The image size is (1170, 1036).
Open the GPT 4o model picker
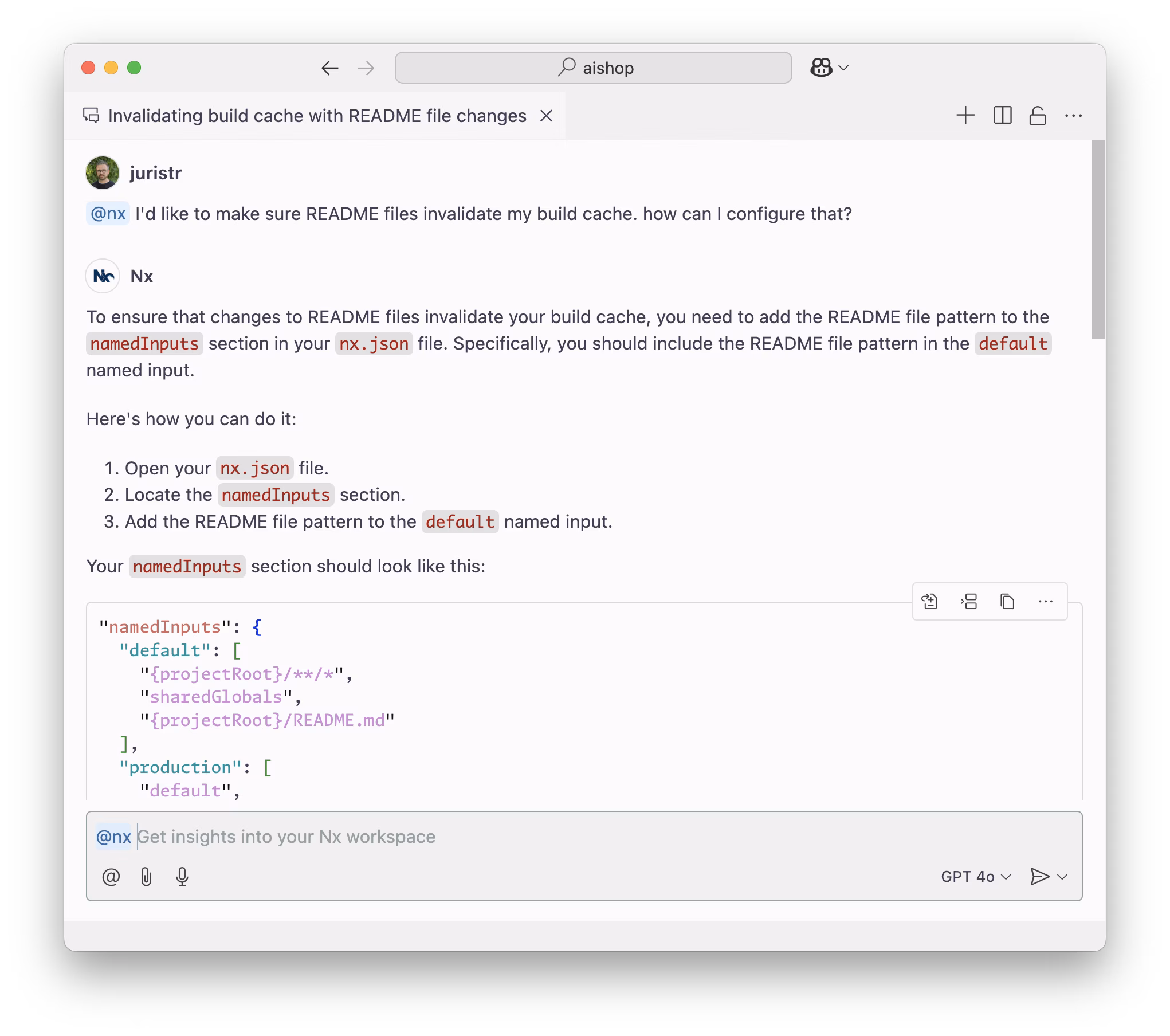click(x=976, y=876)
